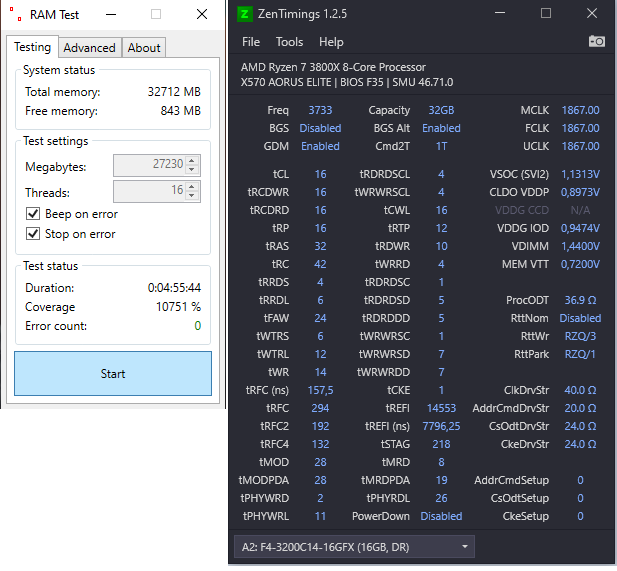Click the BGS Alt Enabled value

[x=441, y=128]
